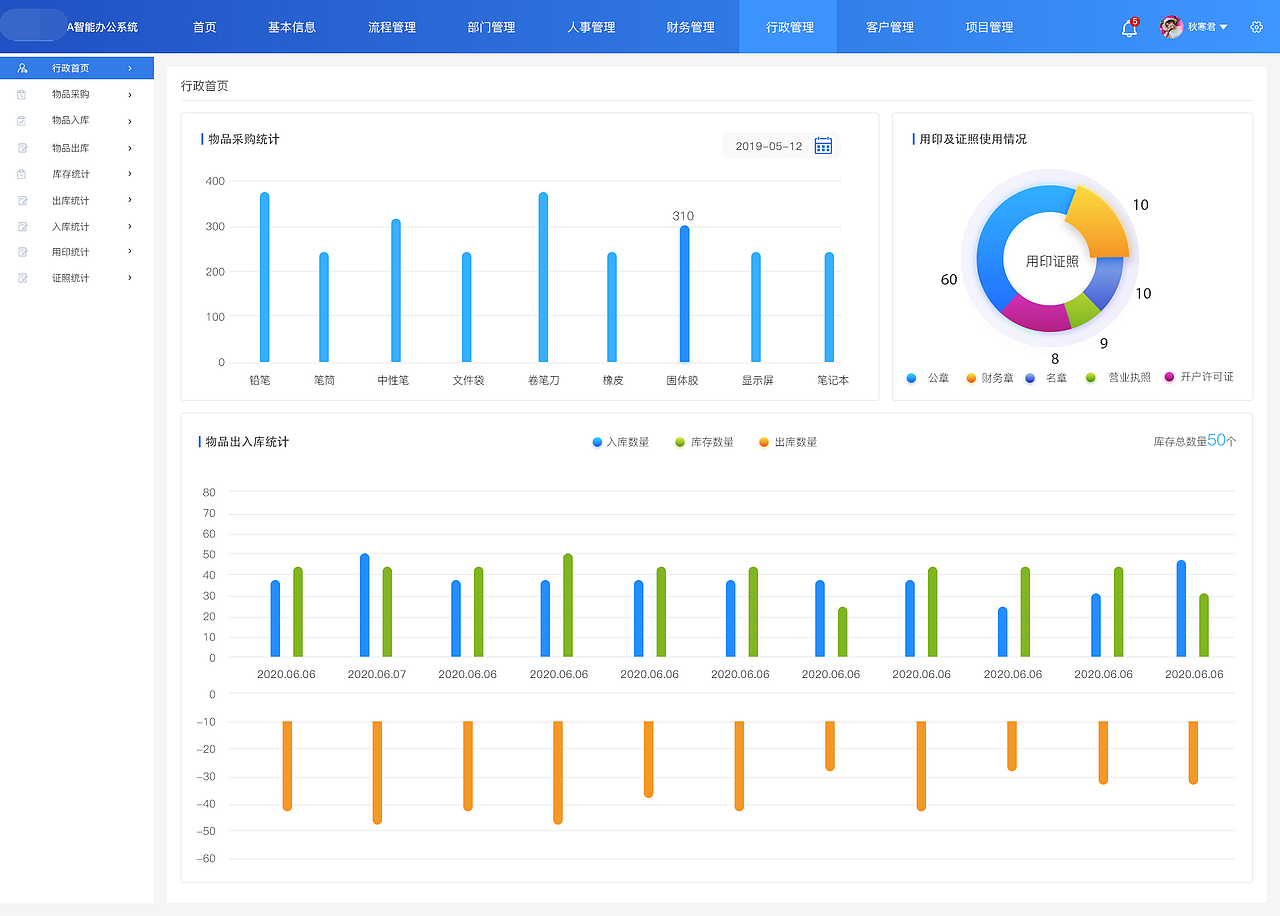Image resolution: width=1280 pixels, height=916 pixels.
Task: Expand the 用印统计 chevron
Action: [x=130, y=252]
